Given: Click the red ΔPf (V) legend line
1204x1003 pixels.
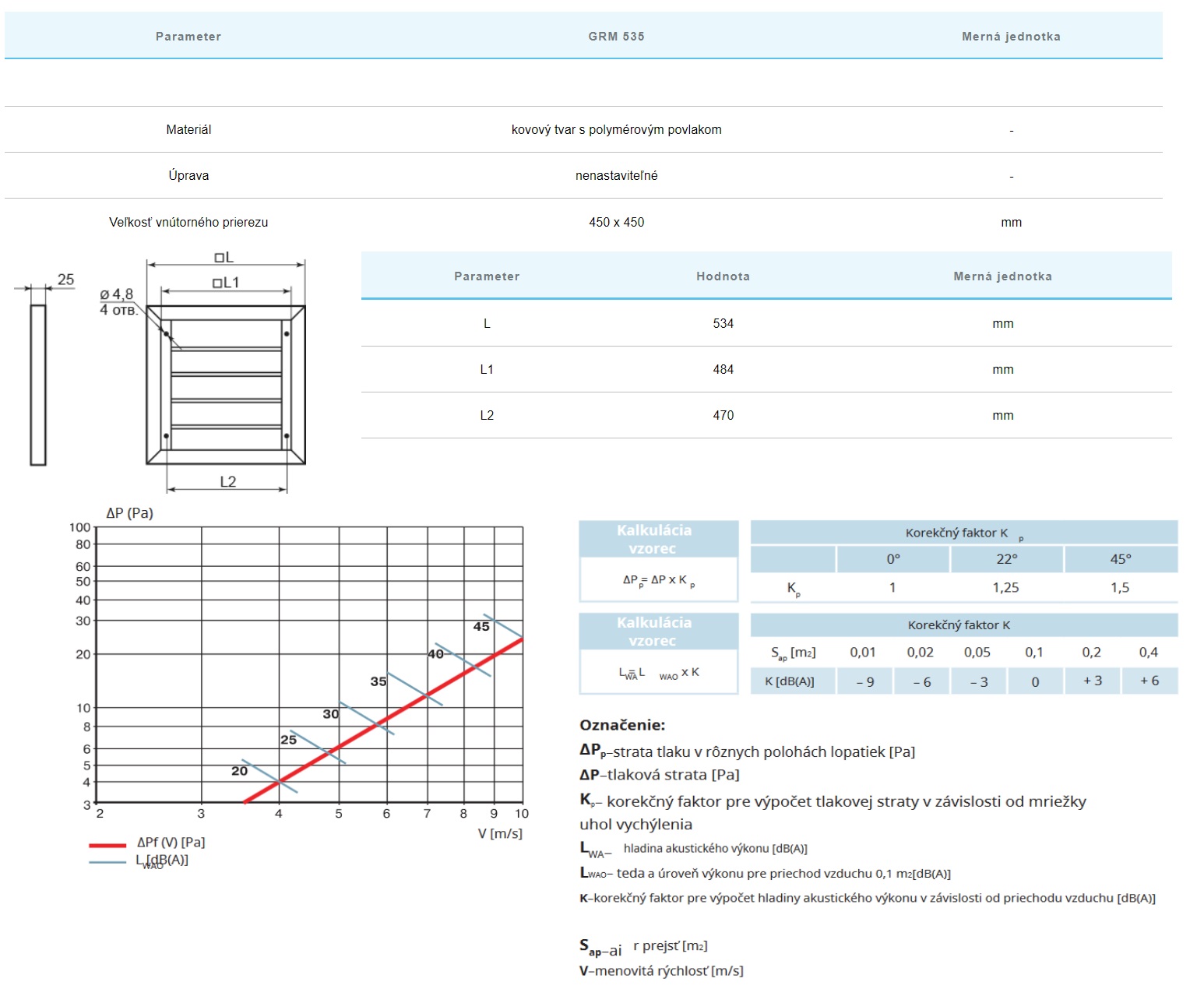Looking at the screenshot, I should [107, 845].
